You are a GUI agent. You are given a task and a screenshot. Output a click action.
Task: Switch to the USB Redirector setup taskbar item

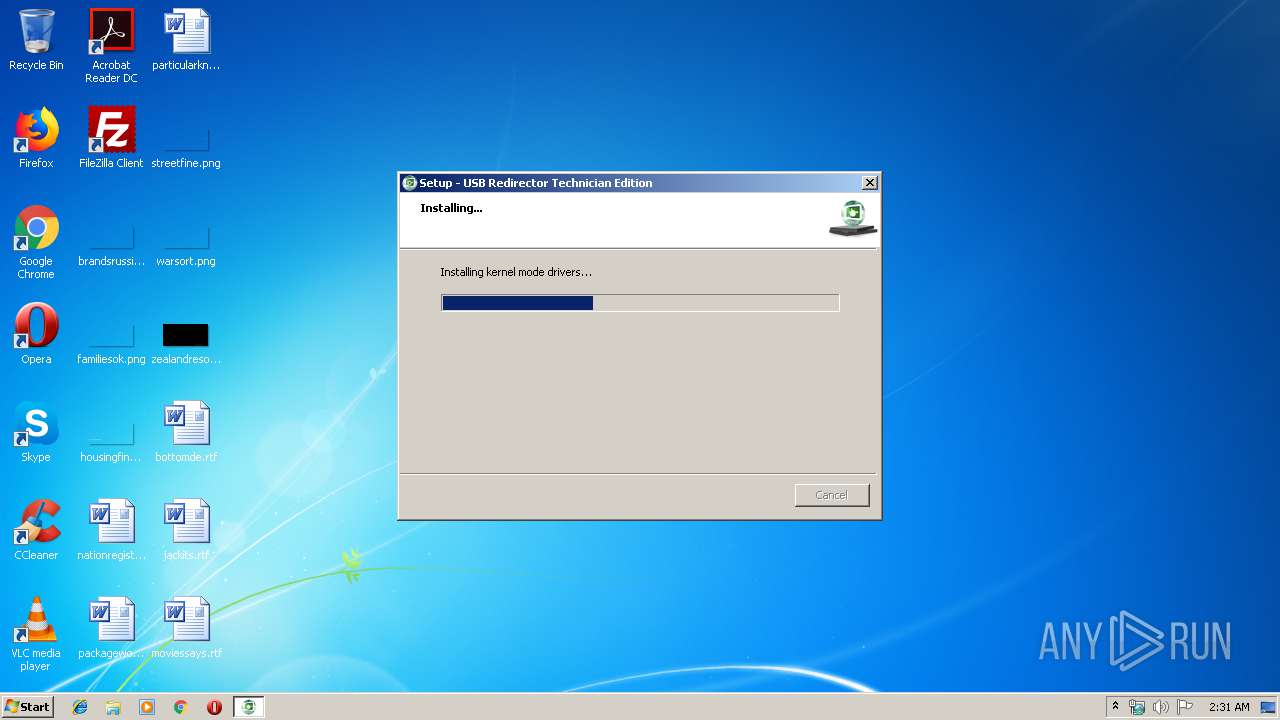point(249,707)
